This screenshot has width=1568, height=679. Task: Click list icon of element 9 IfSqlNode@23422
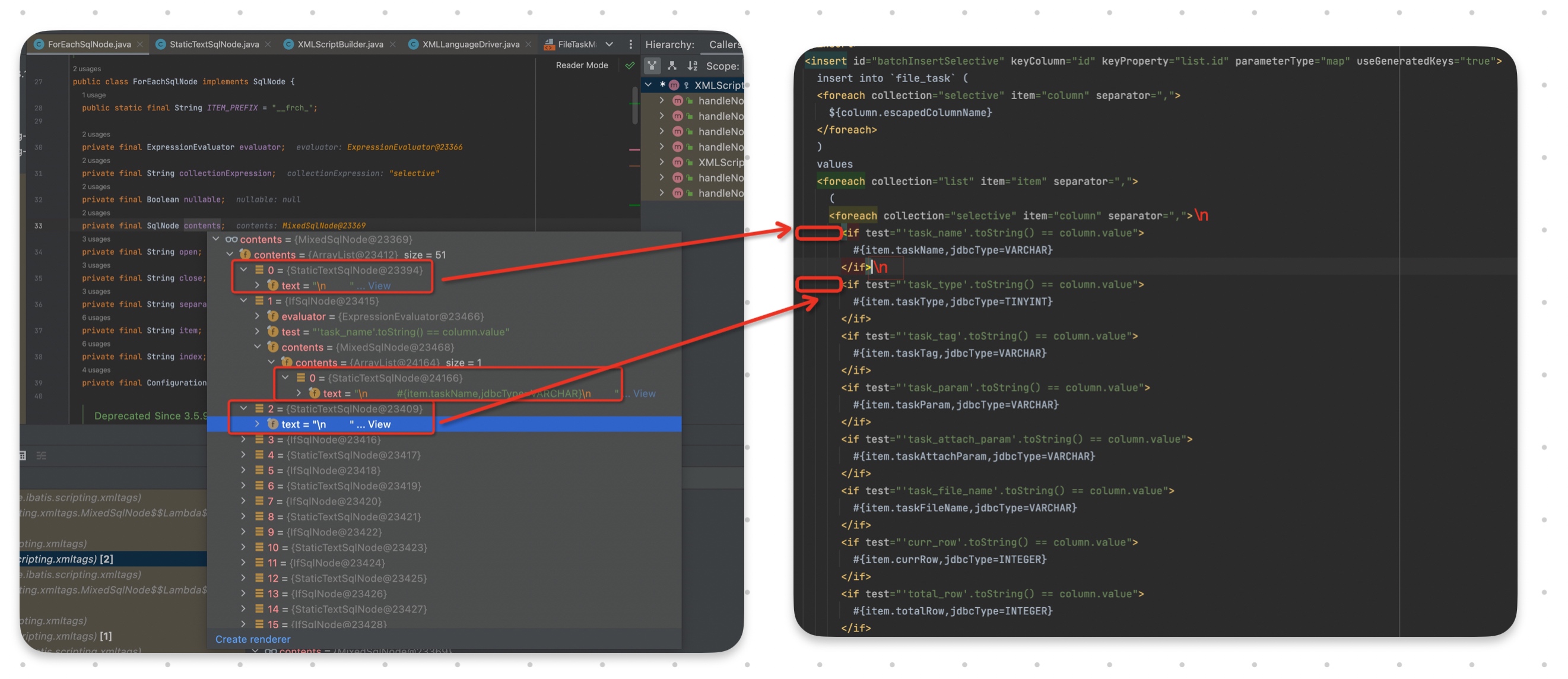click(259, 532)
